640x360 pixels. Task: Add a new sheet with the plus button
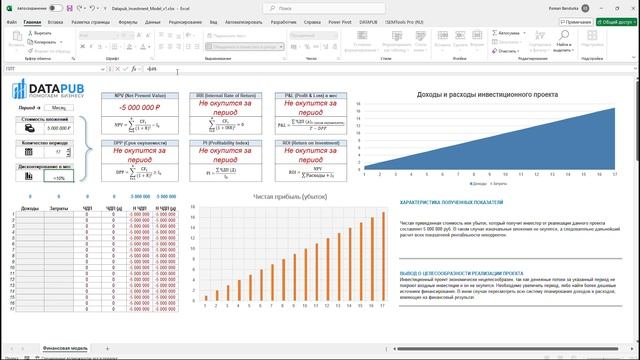107,349
